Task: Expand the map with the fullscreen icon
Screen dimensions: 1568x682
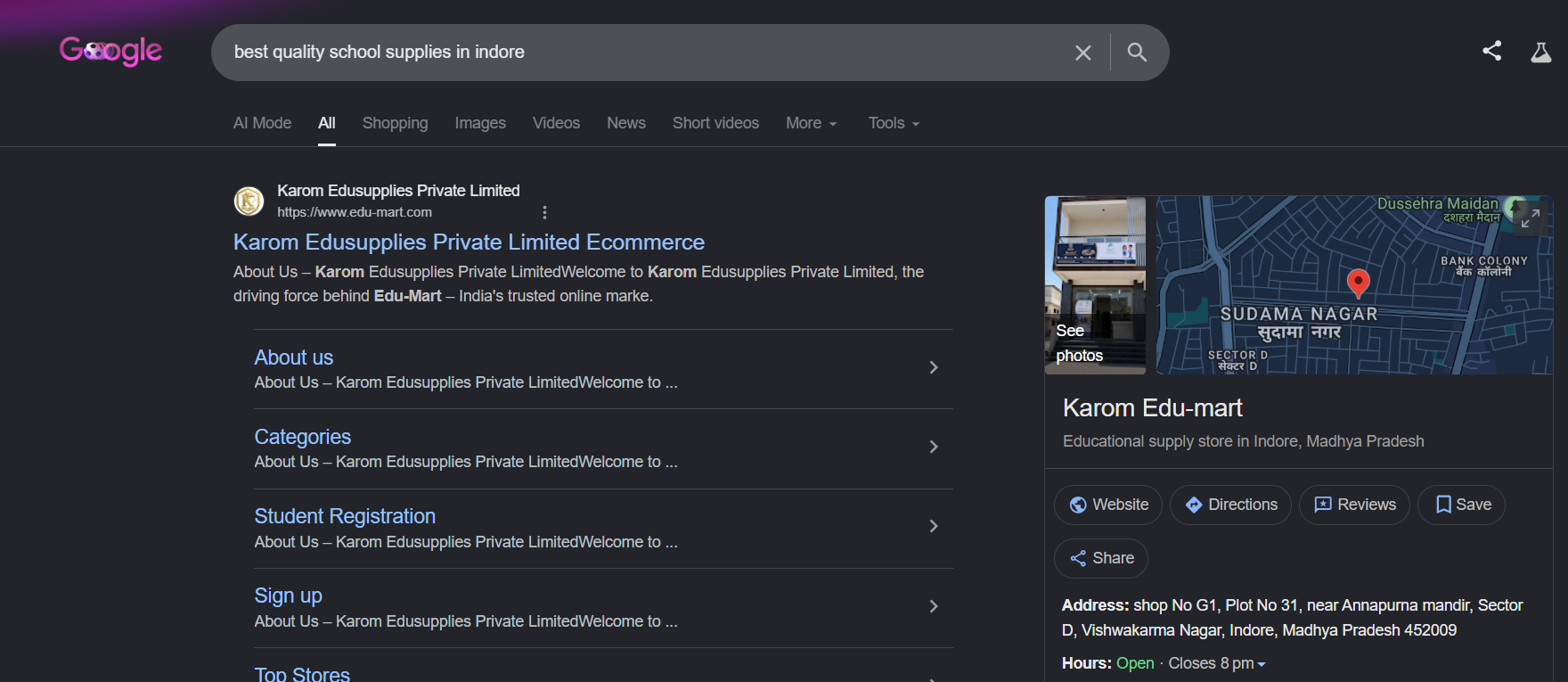Action: tap(1531, 218)
